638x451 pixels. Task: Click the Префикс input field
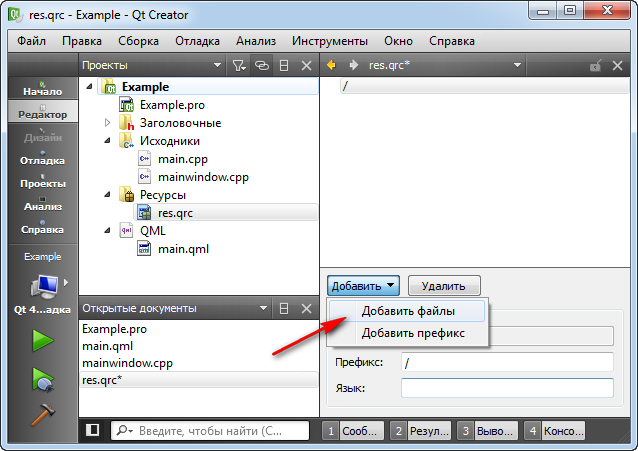[x=507, y=362]
